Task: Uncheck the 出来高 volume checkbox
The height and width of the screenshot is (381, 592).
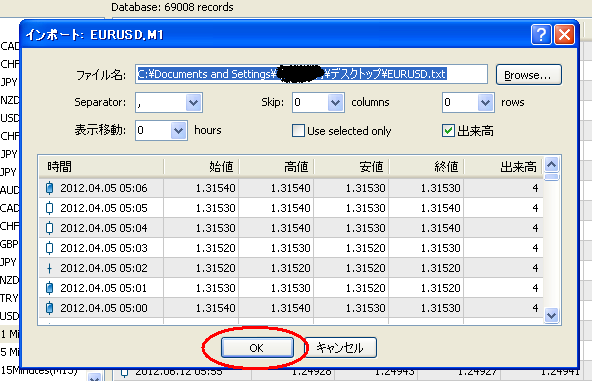Action: [x=448, y=131]
